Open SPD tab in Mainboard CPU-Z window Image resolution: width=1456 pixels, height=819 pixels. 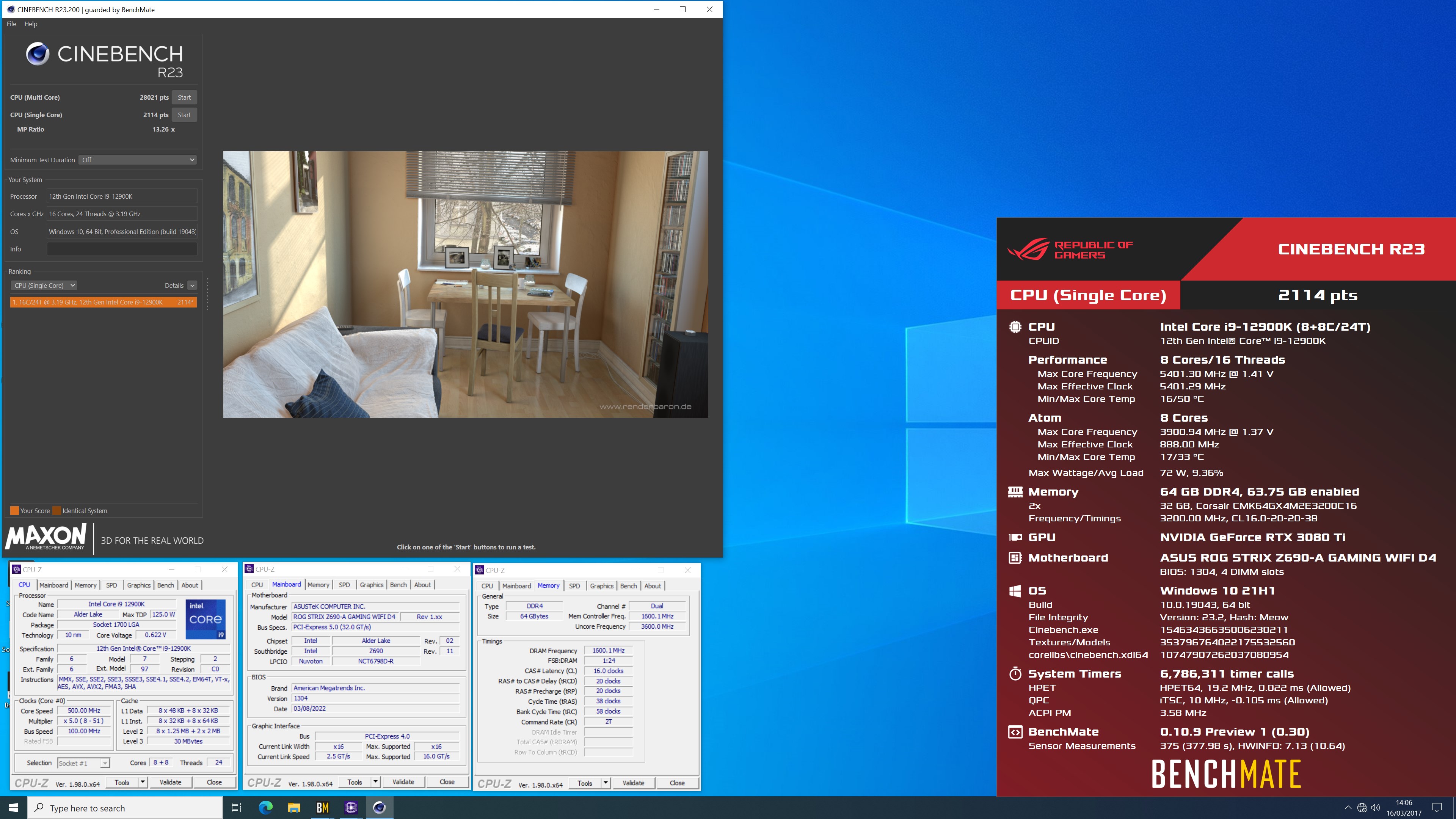tap(344, 585)
